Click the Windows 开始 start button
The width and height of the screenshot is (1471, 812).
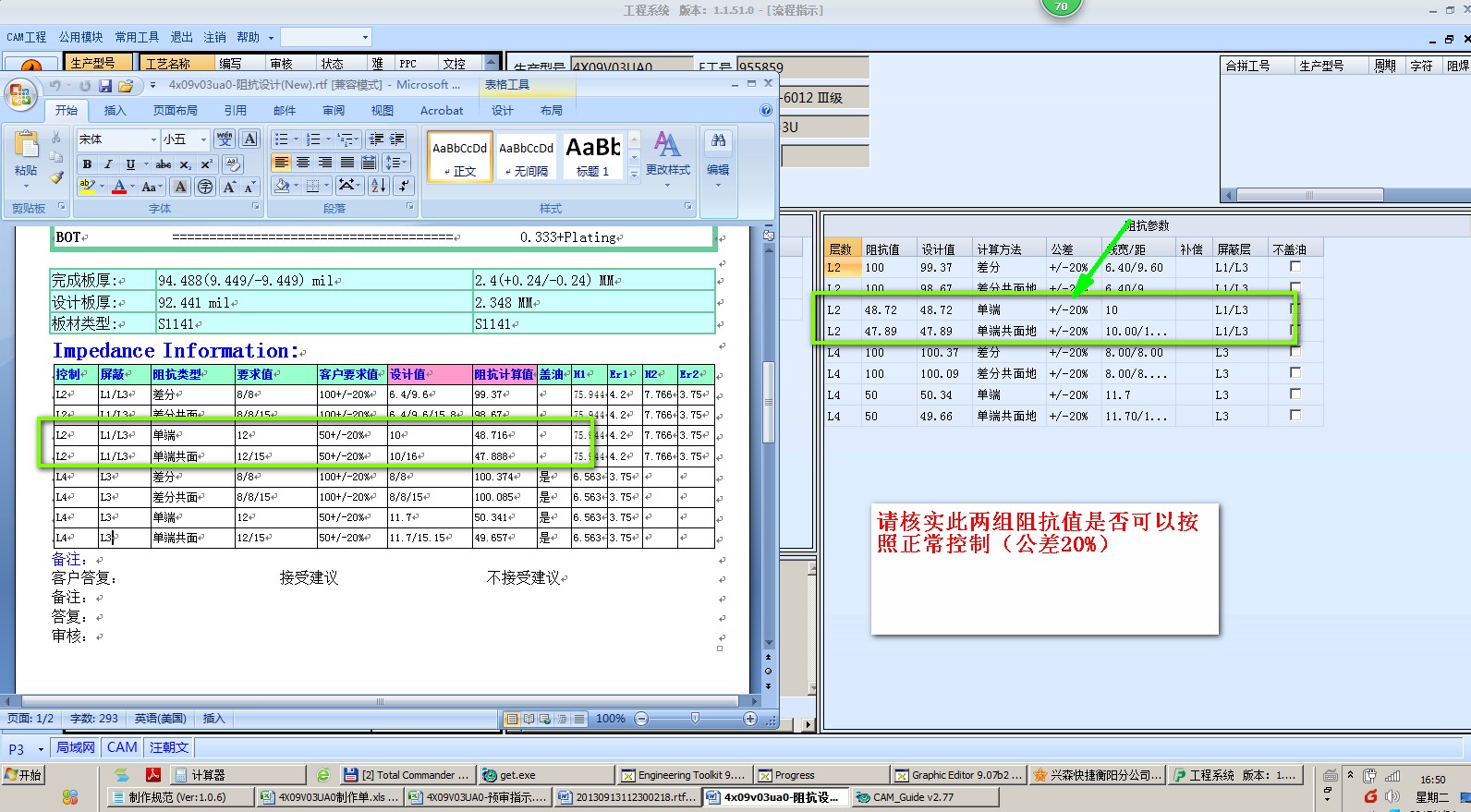[x=24, y=774]
